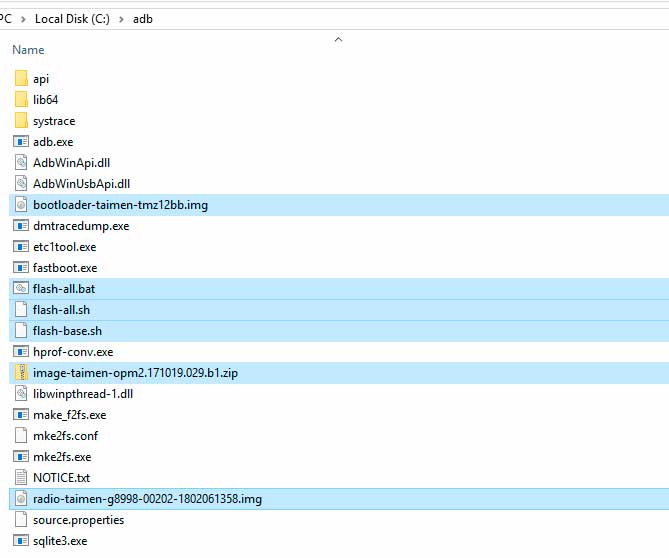Select the systrace folder name
669x558 pixels.
coord(54,121)
